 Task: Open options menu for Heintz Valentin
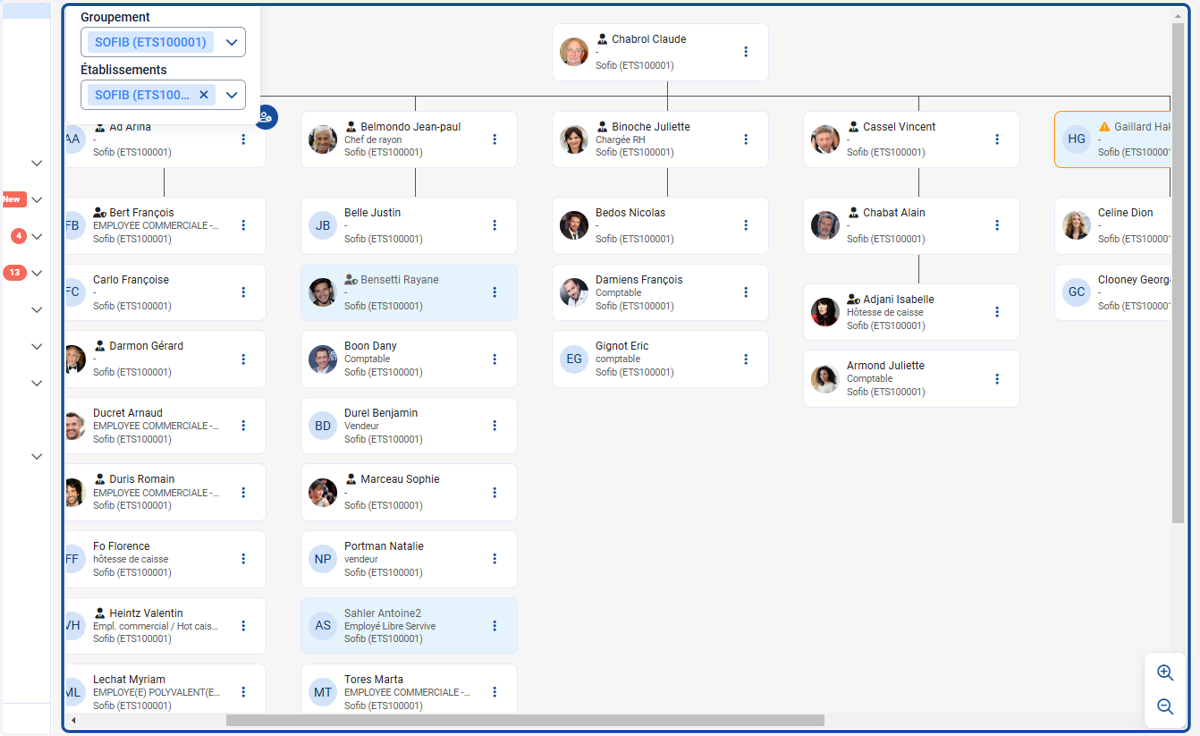[x=243, y=626]
